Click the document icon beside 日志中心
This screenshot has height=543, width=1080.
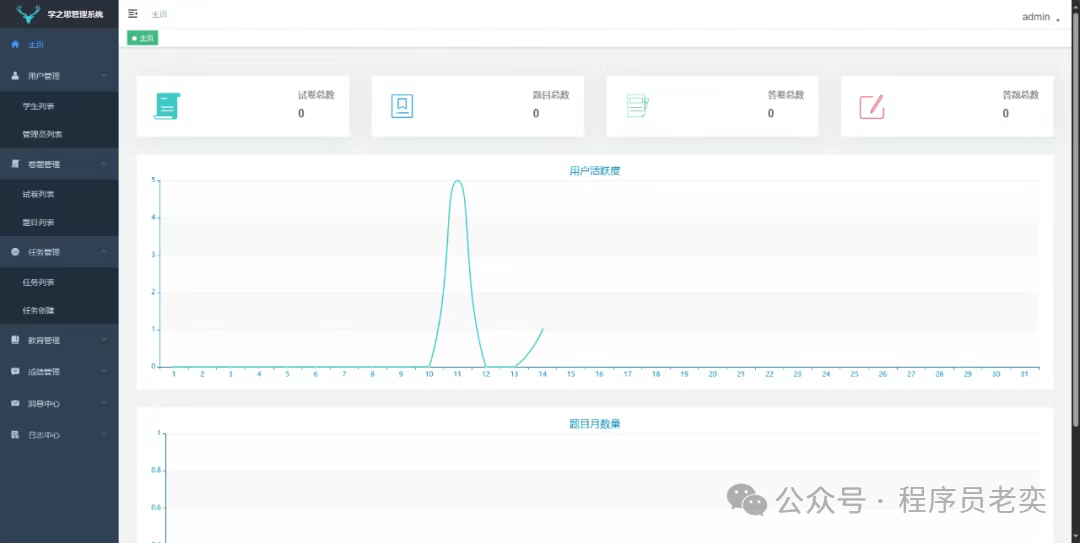pos(15,435)
